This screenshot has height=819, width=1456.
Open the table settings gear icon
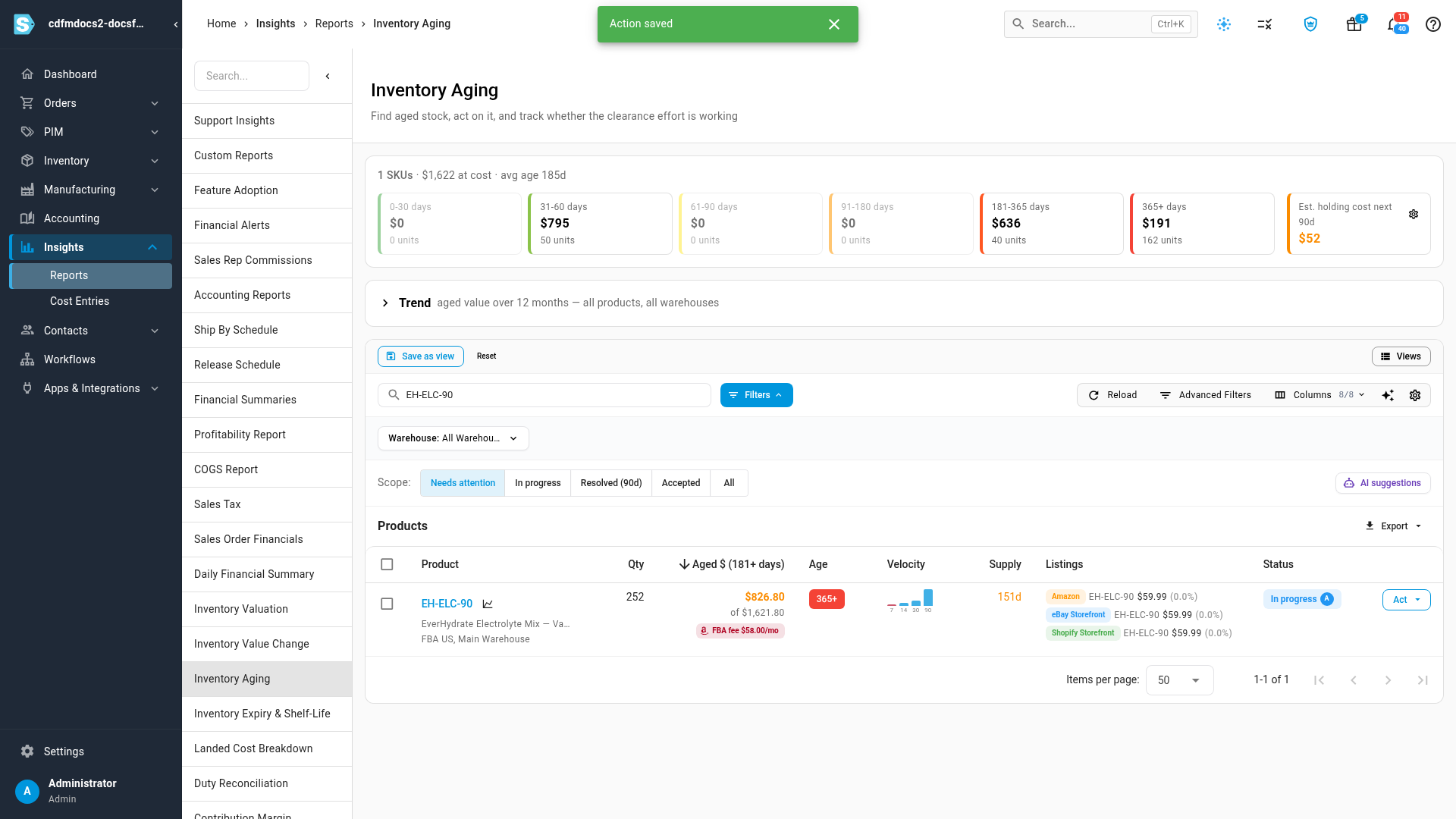pos(1415,395)
